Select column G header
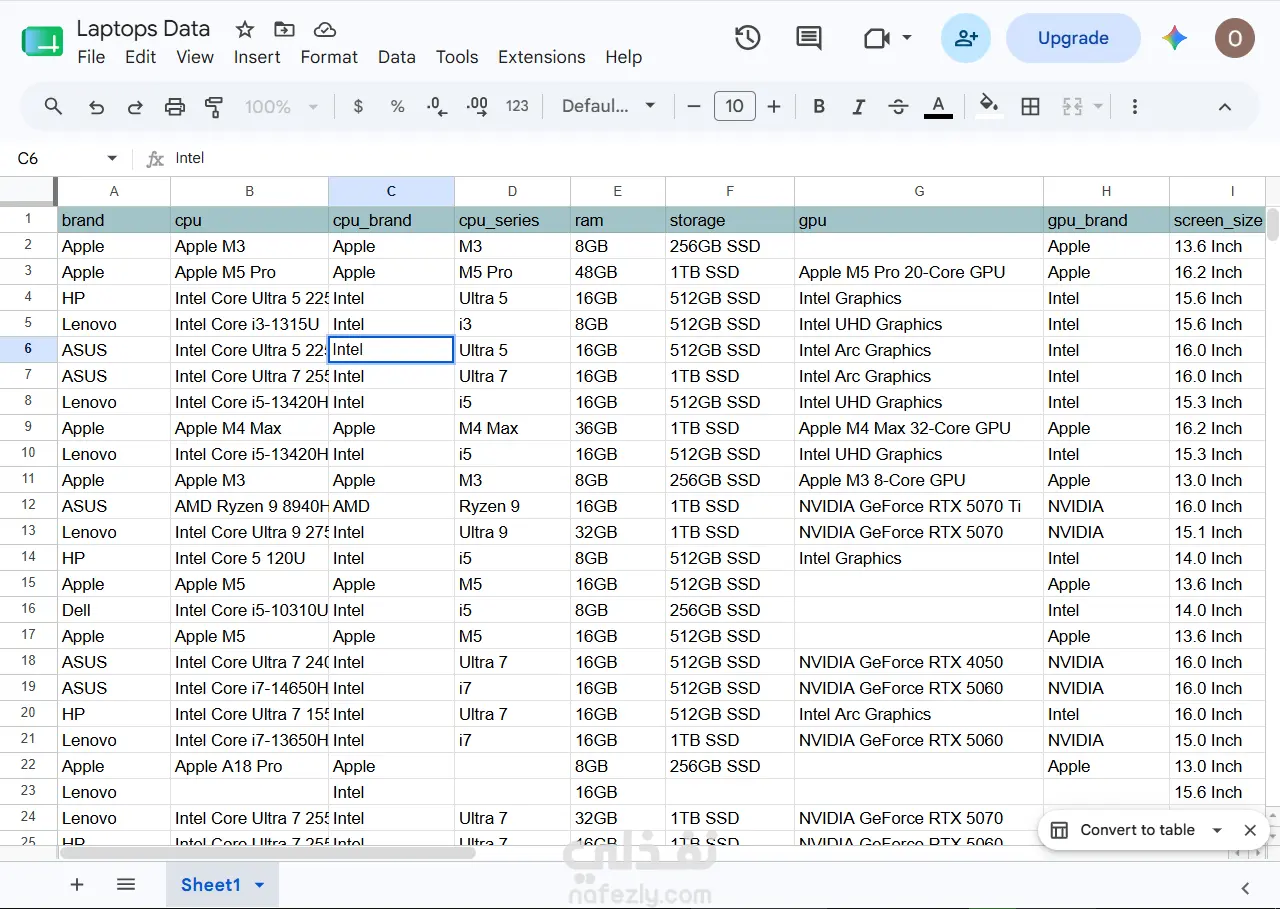1280x909 pixels. point(919,191)
